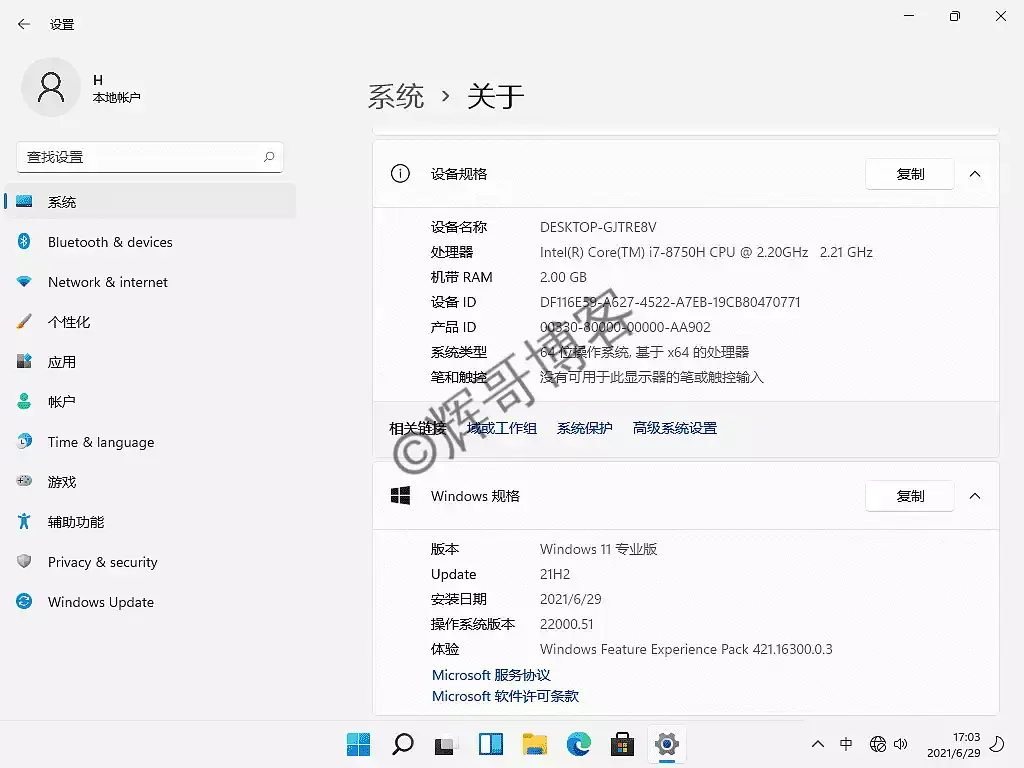Viewport: 1024px width, 768px height.
Task: Open the user account avatar
Action: (x=51, y=87)
